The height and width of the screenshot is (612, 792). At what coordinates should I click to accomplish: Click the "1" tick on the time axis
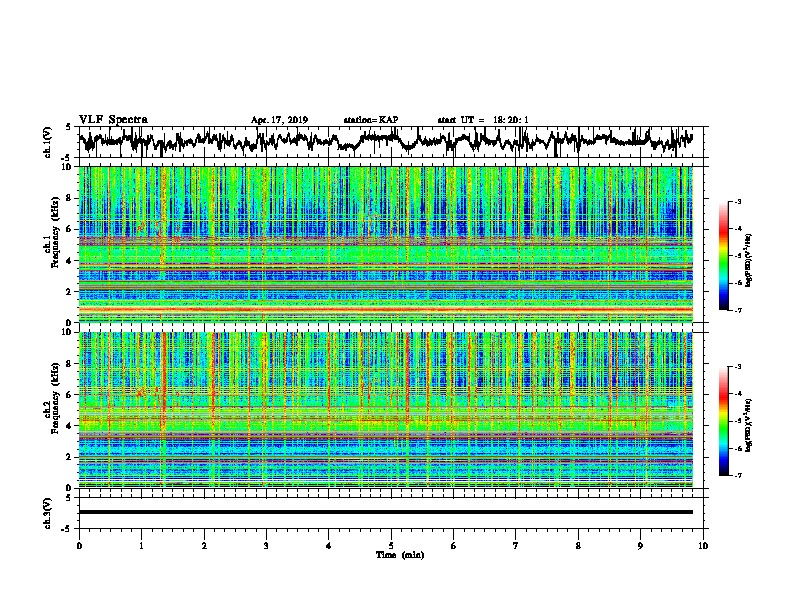141,546
